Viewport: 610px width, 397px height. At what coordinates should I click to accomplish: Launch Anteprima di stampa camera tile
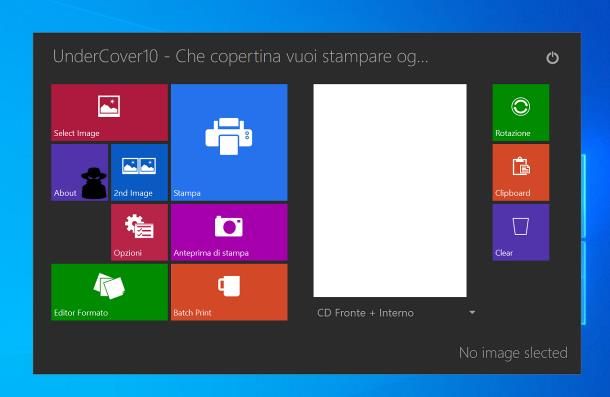(x=229, y=232)
